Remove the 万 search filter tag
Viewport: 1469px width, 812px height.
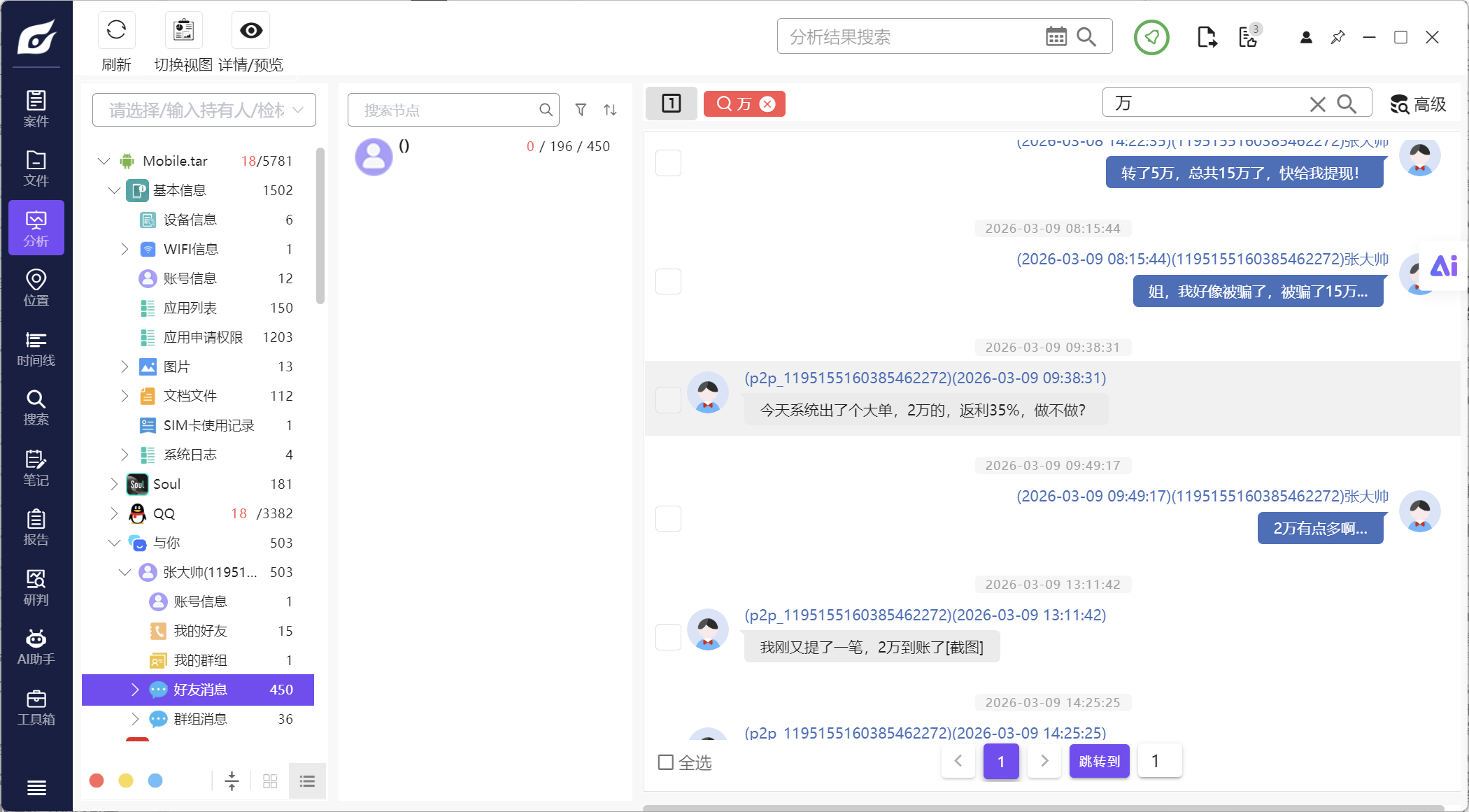[x=767, y=104]
